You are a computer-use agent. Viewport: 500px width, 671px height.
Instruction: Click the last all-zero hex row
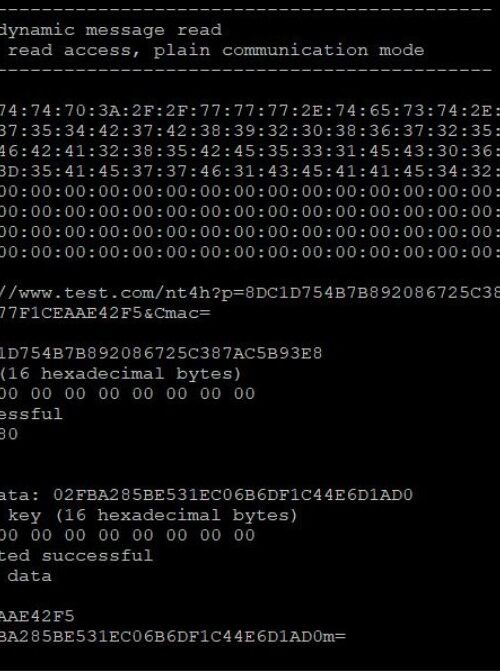pos(250,252)
